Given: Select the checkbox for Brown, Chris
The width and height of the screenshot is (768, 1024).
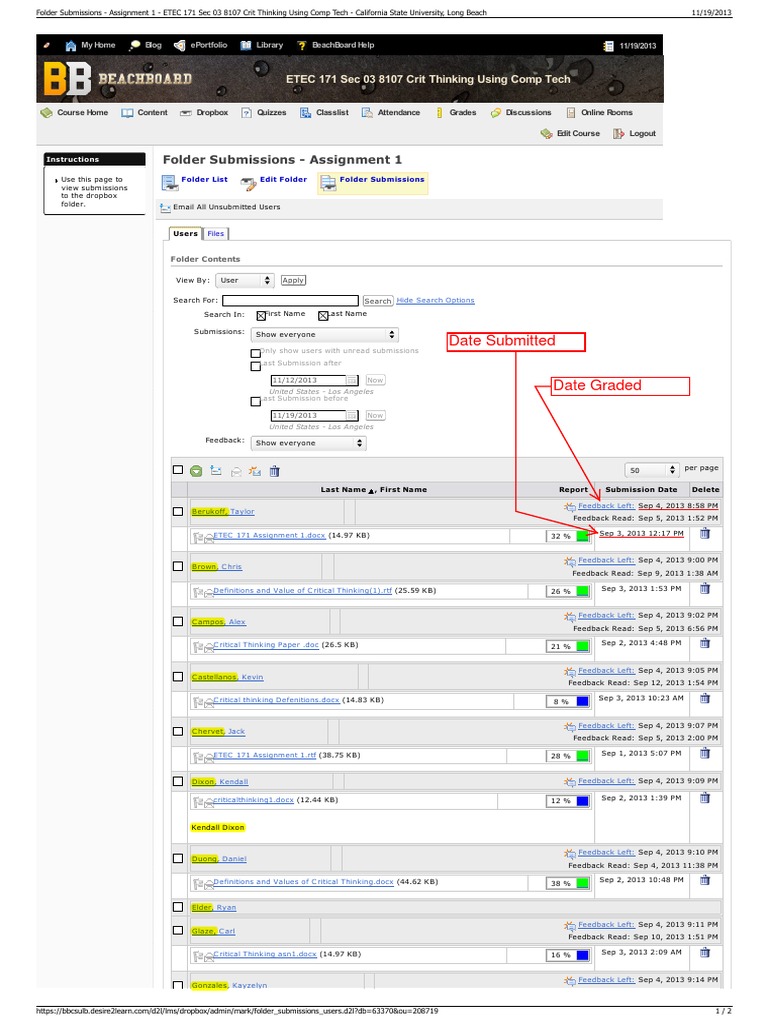Looking at the screenshot, I should [178, 566].
